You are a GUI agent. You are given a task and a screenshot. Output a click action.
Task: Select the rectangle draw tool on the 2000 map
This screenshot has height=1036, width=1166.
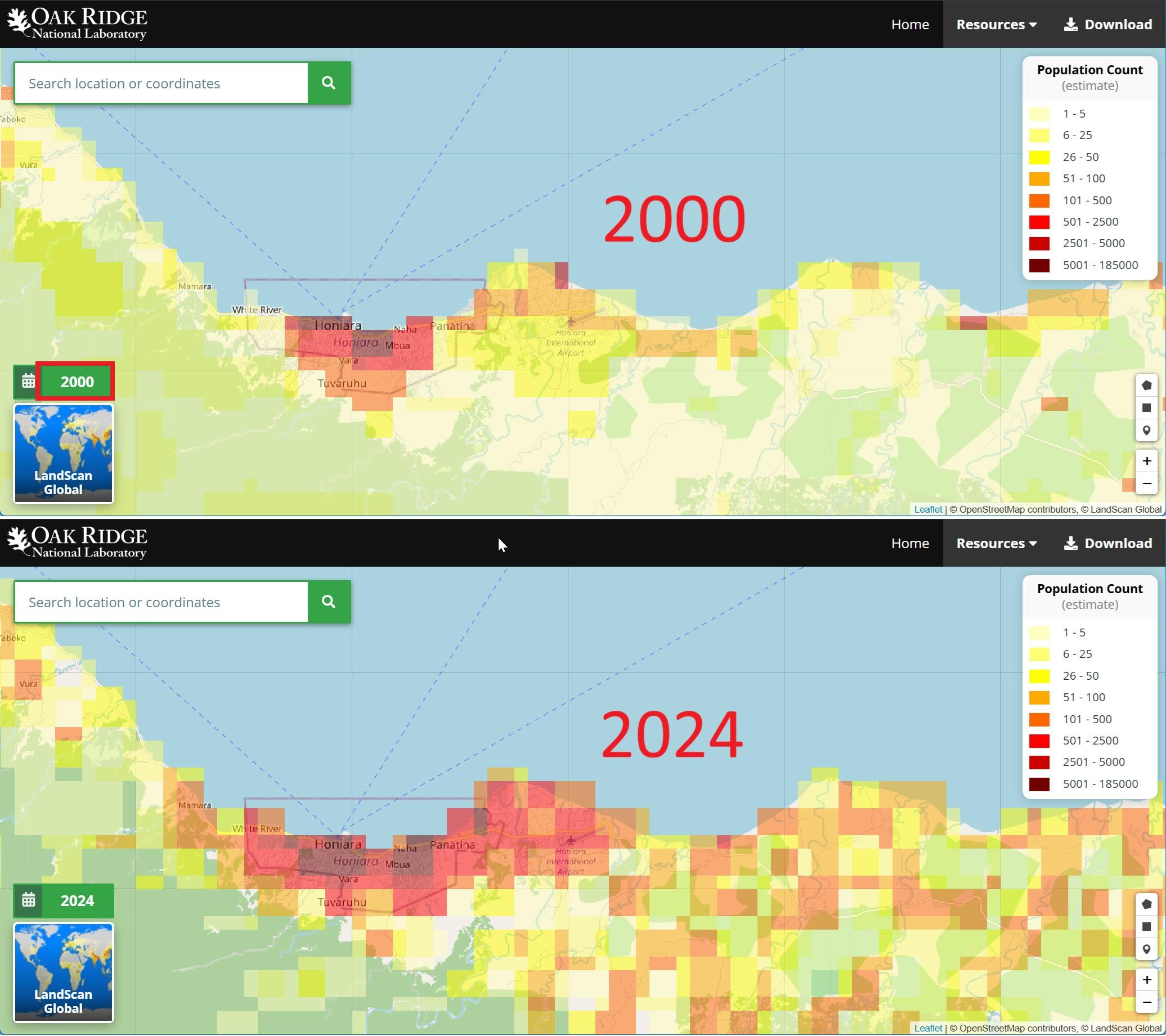click(x=1147, y=408)
